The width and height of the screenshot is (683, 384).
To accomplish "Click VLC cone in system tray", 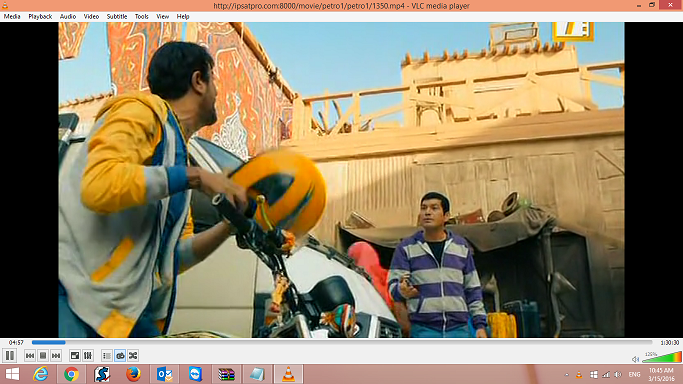I will point(579,374).
